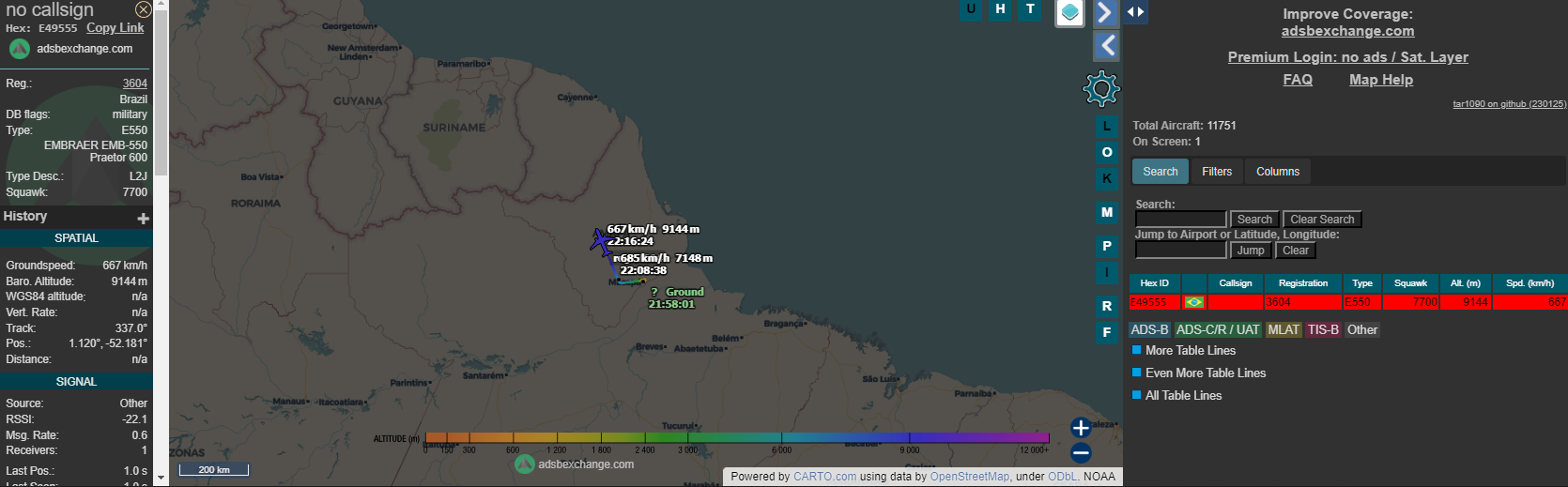
Task: Open map settings gear
Action: 1101,88
